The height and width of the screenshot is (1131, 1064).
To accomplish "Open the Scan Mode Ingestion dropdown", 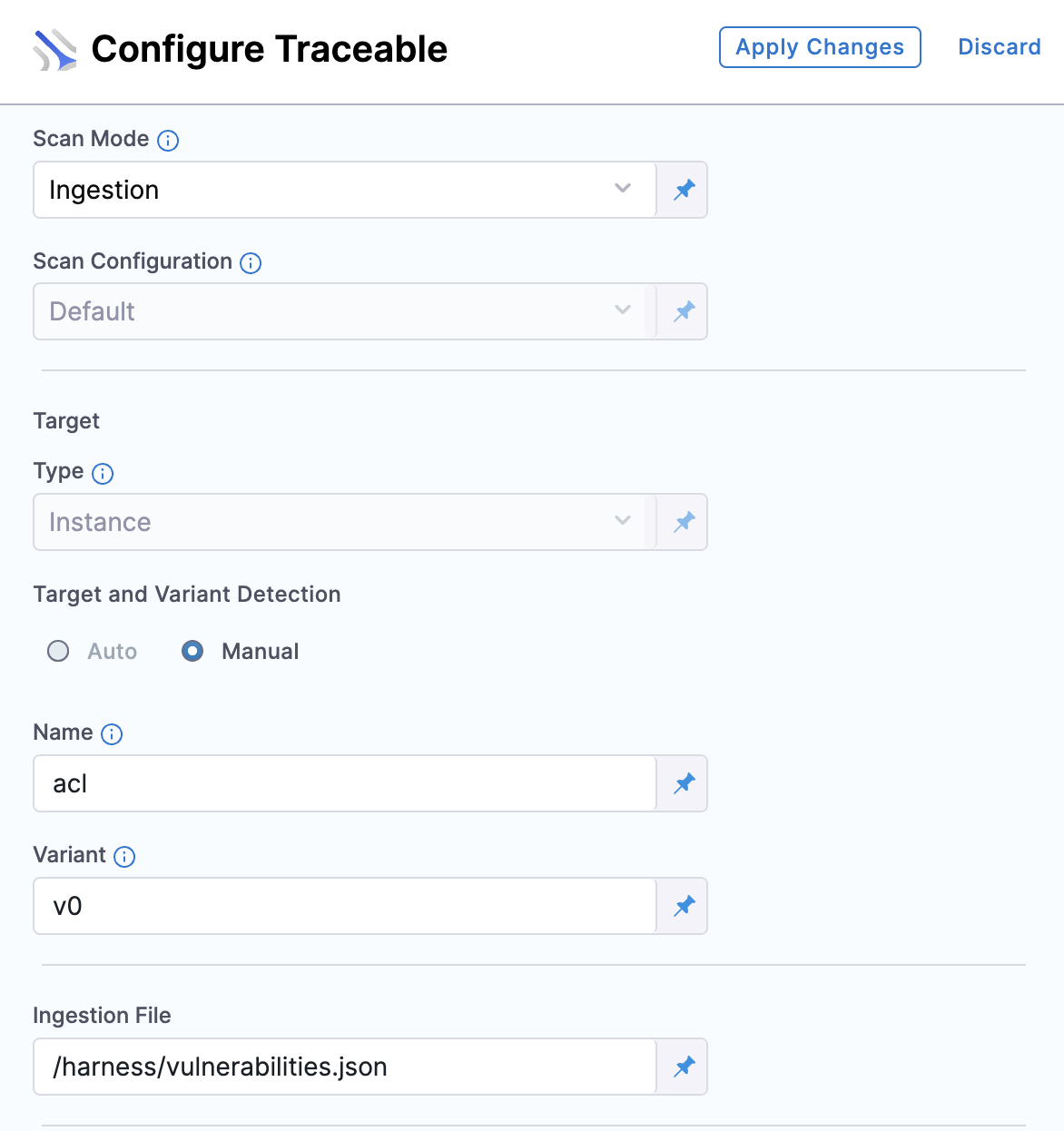I will (x=345, y=190).
